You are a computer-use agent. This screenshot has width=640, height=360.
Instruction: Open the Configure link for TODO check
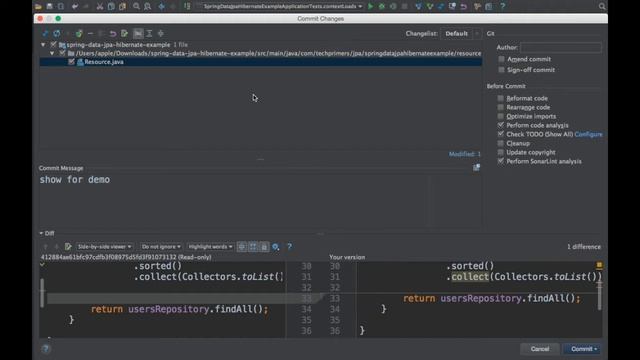[588, 134]
